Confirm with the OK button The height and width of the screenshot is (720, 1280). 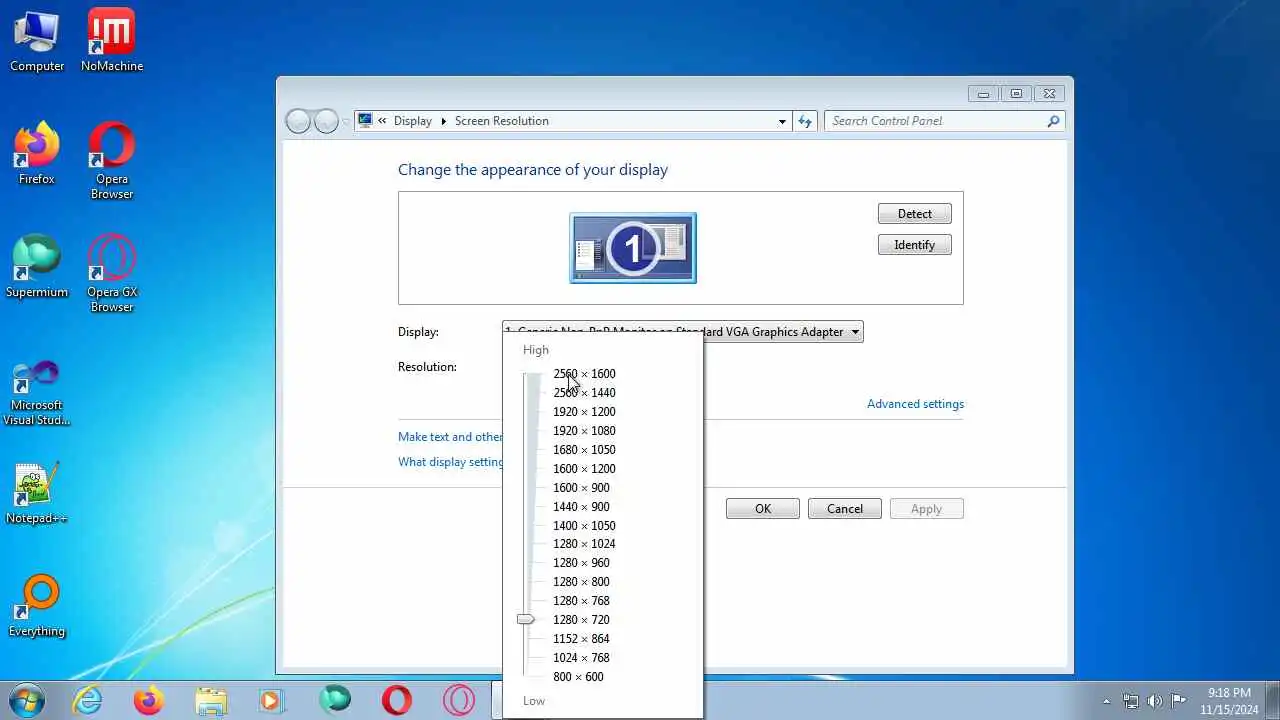pyautogui.click(x=763, y=509)
